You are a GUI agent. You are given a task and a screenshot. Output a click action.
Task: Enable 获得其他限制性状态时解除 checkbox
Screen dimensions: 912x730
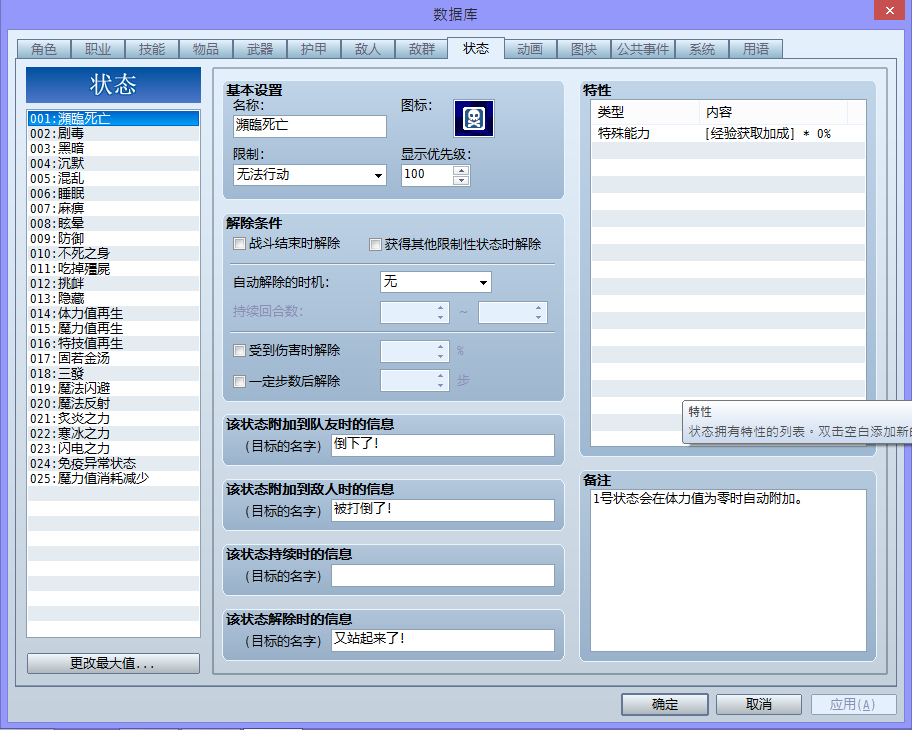375,244
